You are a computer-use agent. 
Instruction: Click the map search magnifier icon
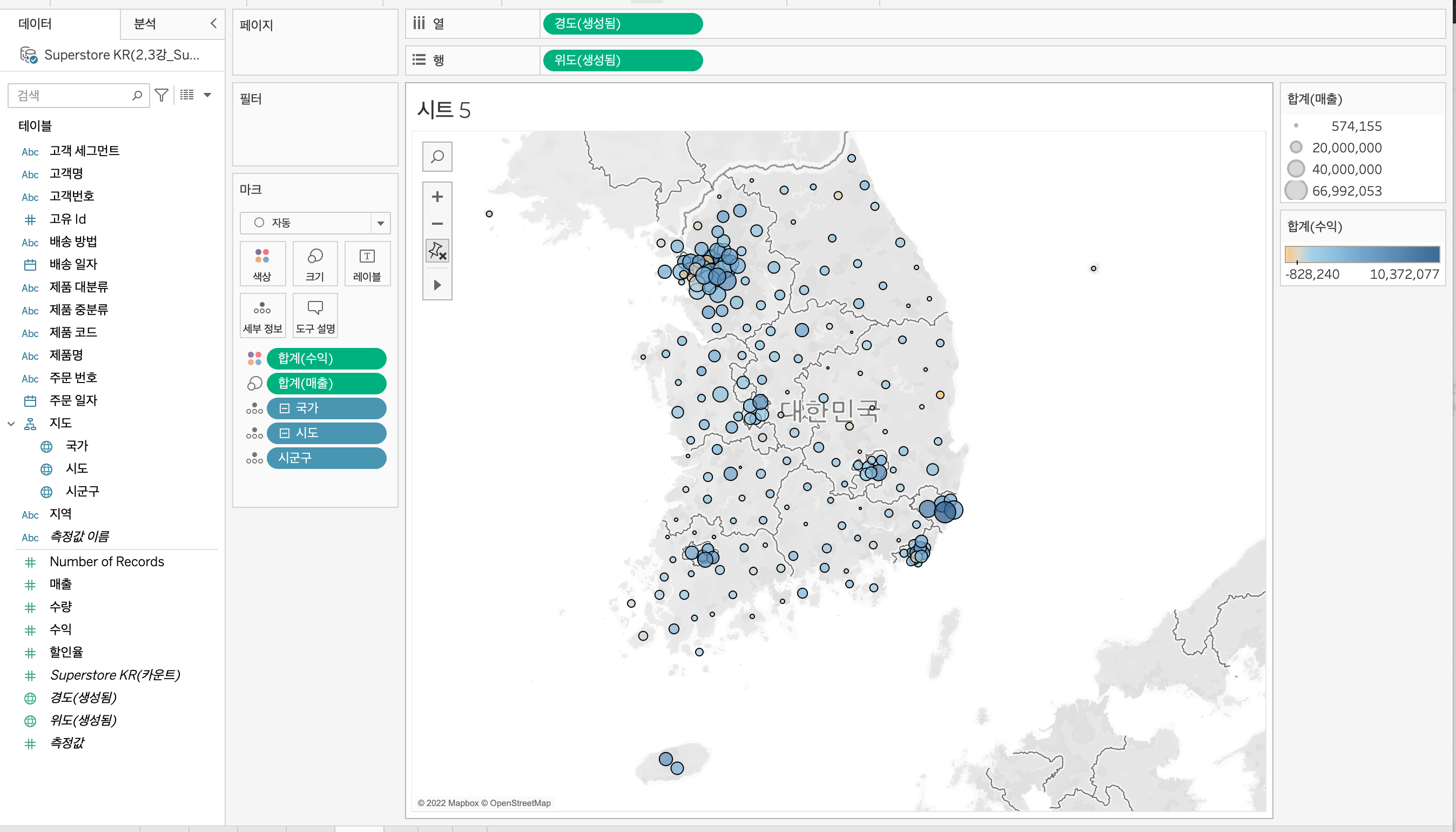click(x=437, y=157)
